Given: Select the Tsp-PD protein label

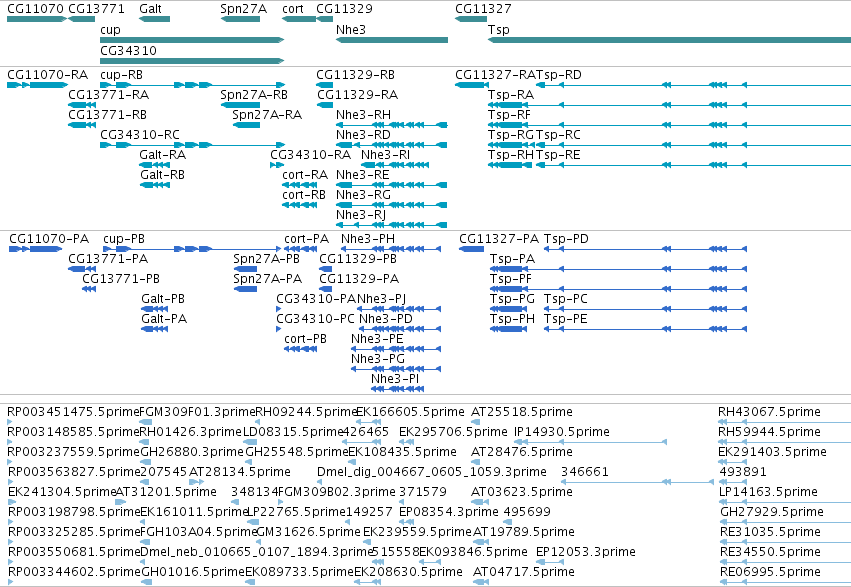Looking at the screenshot, I should [x=567, y=239].
